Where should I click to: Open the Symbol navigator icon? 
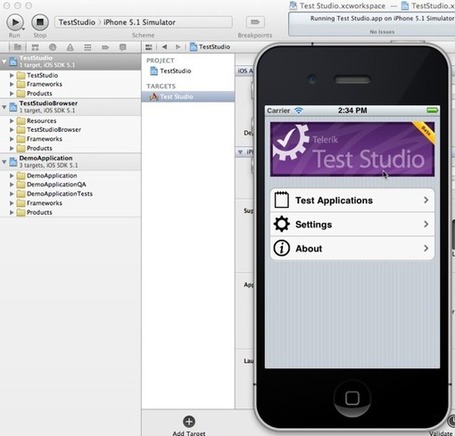[x=35, y=47]
